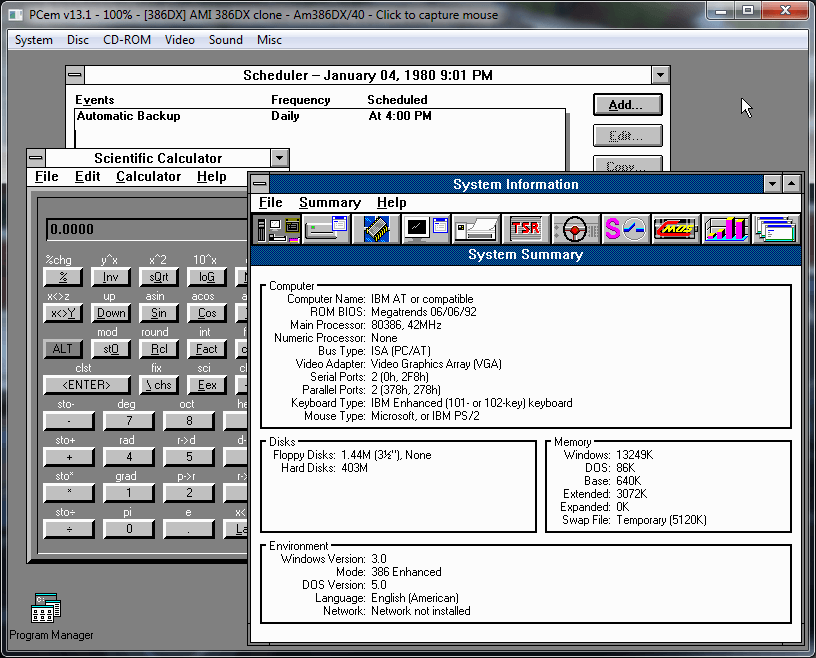
Task: Open the System Summary computer icon in toolbar
Action: pos(278,229)
